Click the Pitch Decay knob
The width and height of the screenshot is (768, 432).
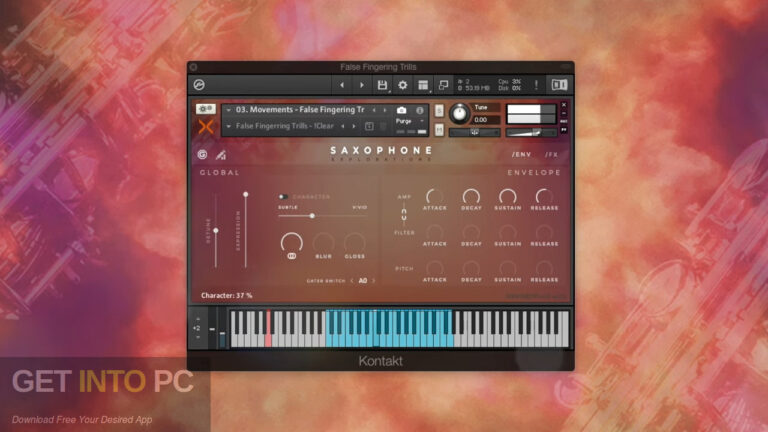coord(471,268)
